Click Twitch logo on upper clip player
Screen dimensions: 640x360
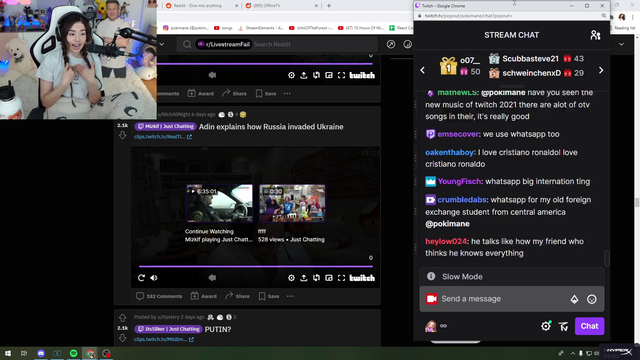[x=362, y=75]
